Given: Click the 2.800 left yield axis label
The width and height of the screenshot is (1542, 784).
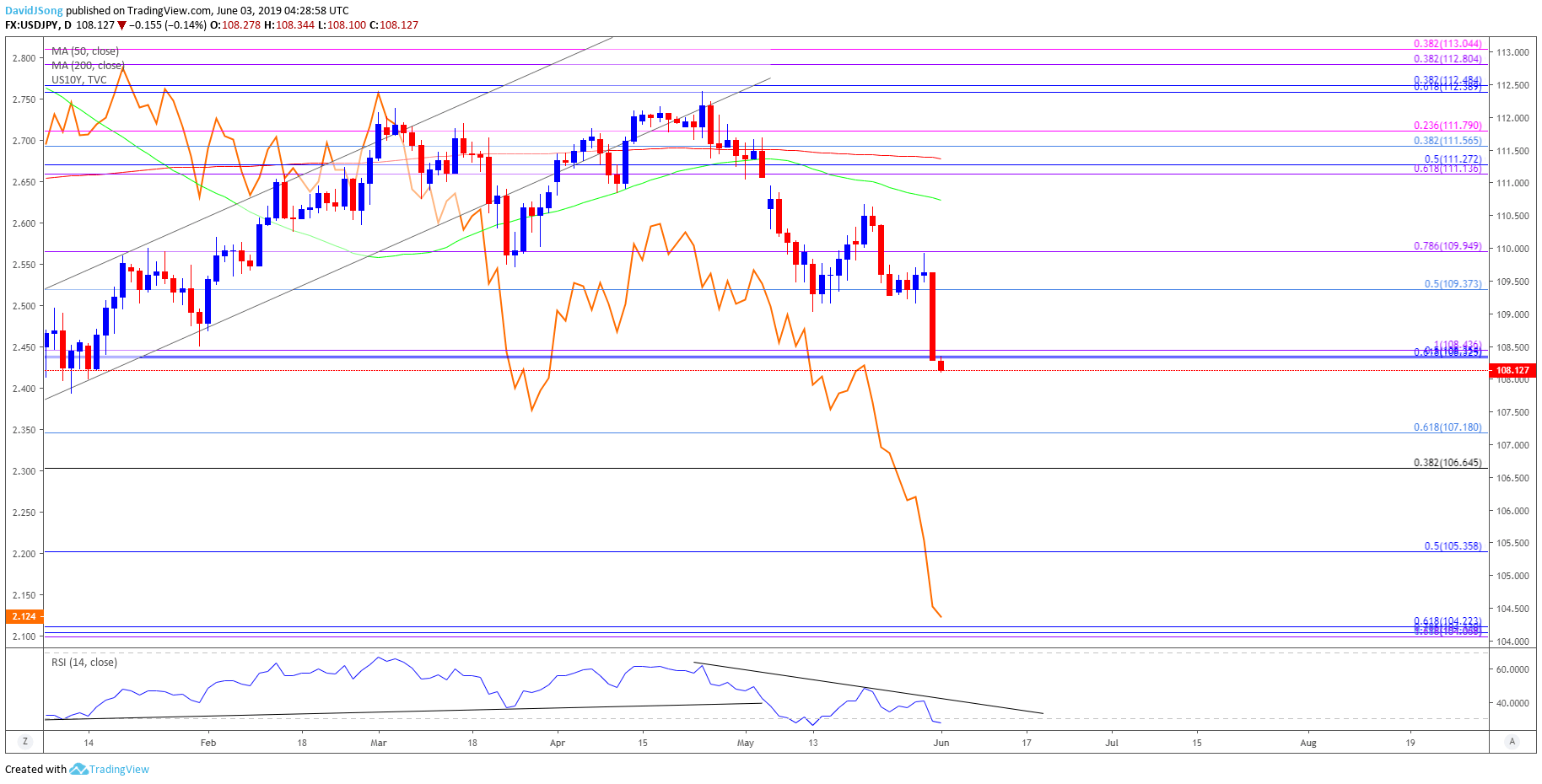Looking at the screenshot, I should point(24,58).
